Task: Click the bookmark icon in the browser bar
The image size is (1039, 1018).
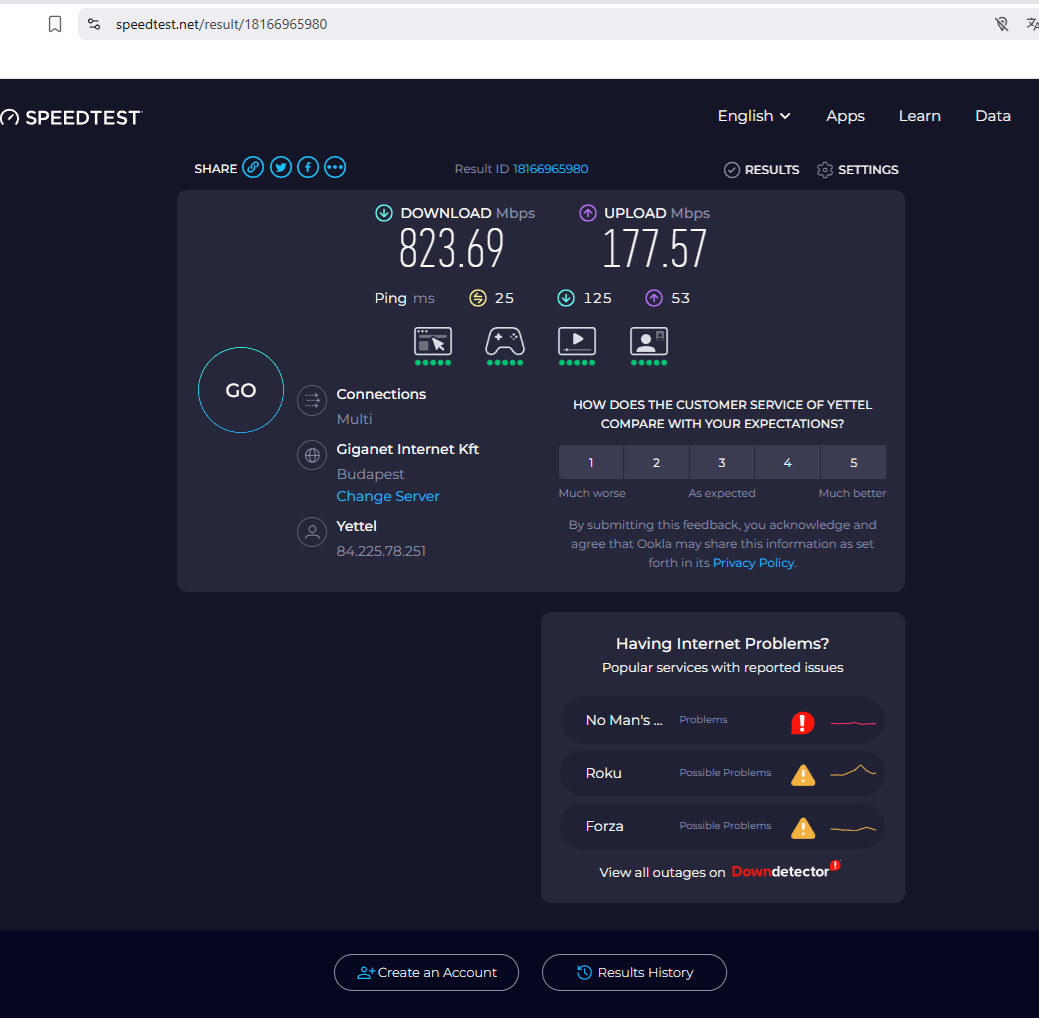Action: point(55,25)
